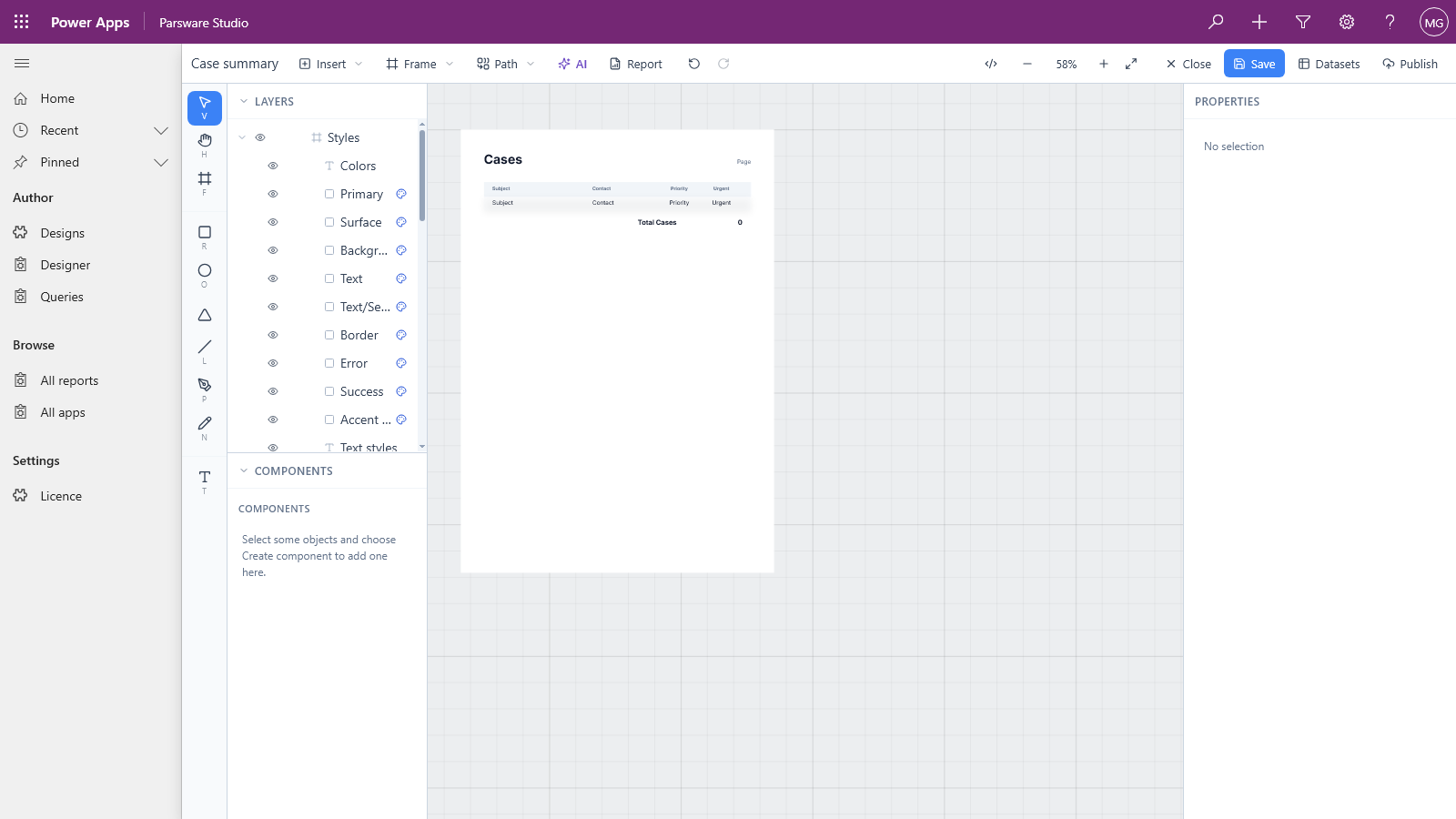Open the Insert dropdown

(331, 64)
